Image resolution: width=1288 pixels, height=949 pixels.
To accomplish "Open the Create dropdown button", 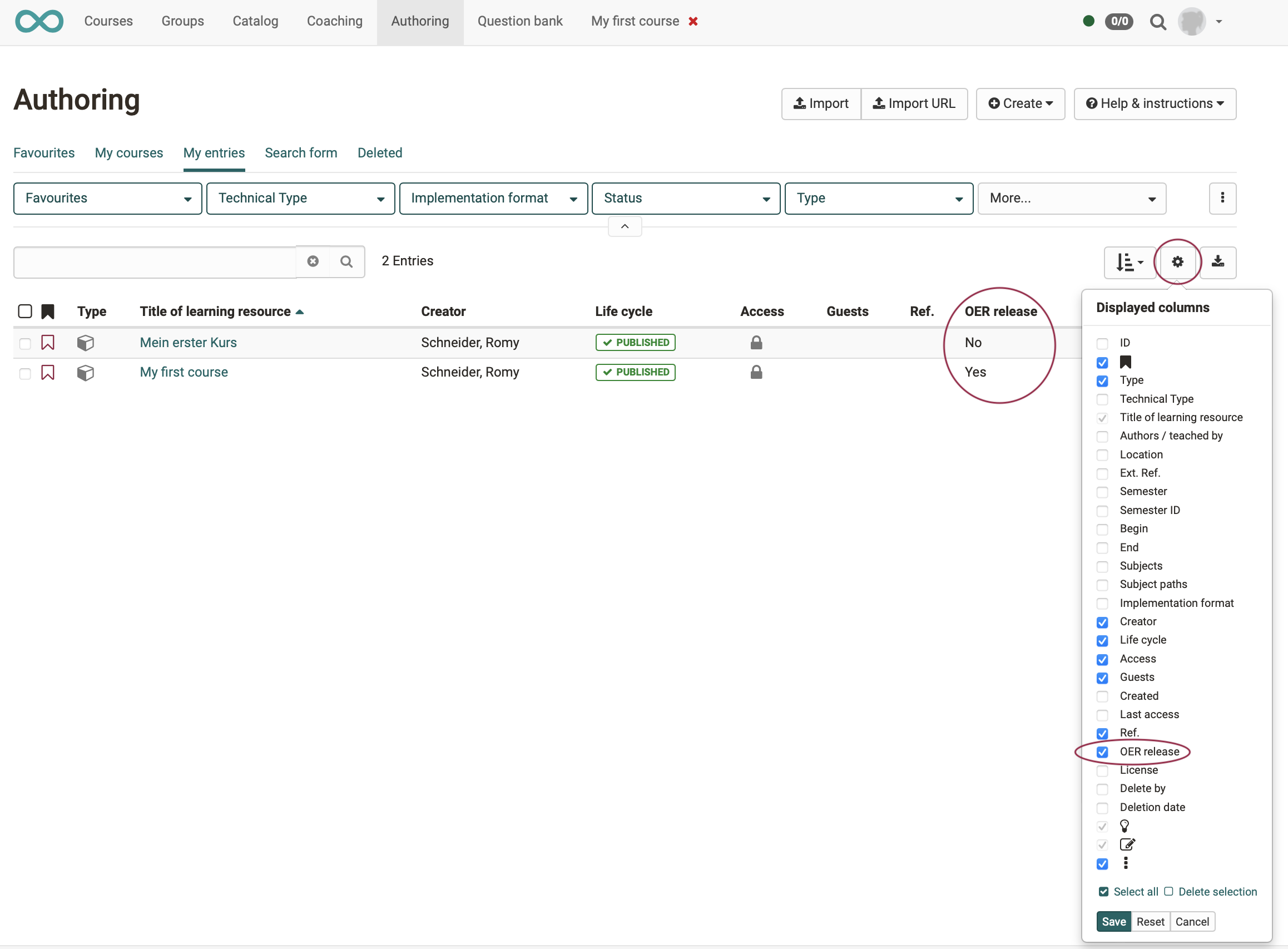I will pyautogui.click(x=1020, y=103).
